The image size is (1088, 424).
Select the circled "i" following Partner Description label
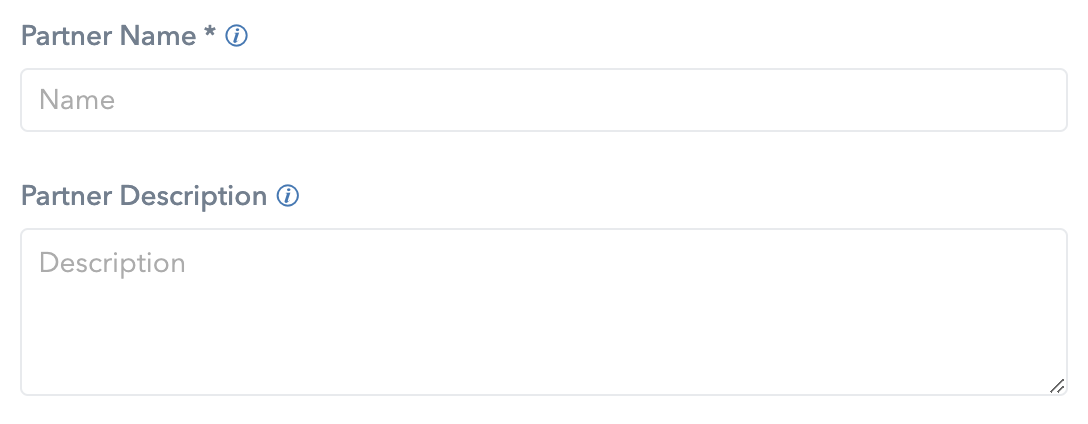288,196
